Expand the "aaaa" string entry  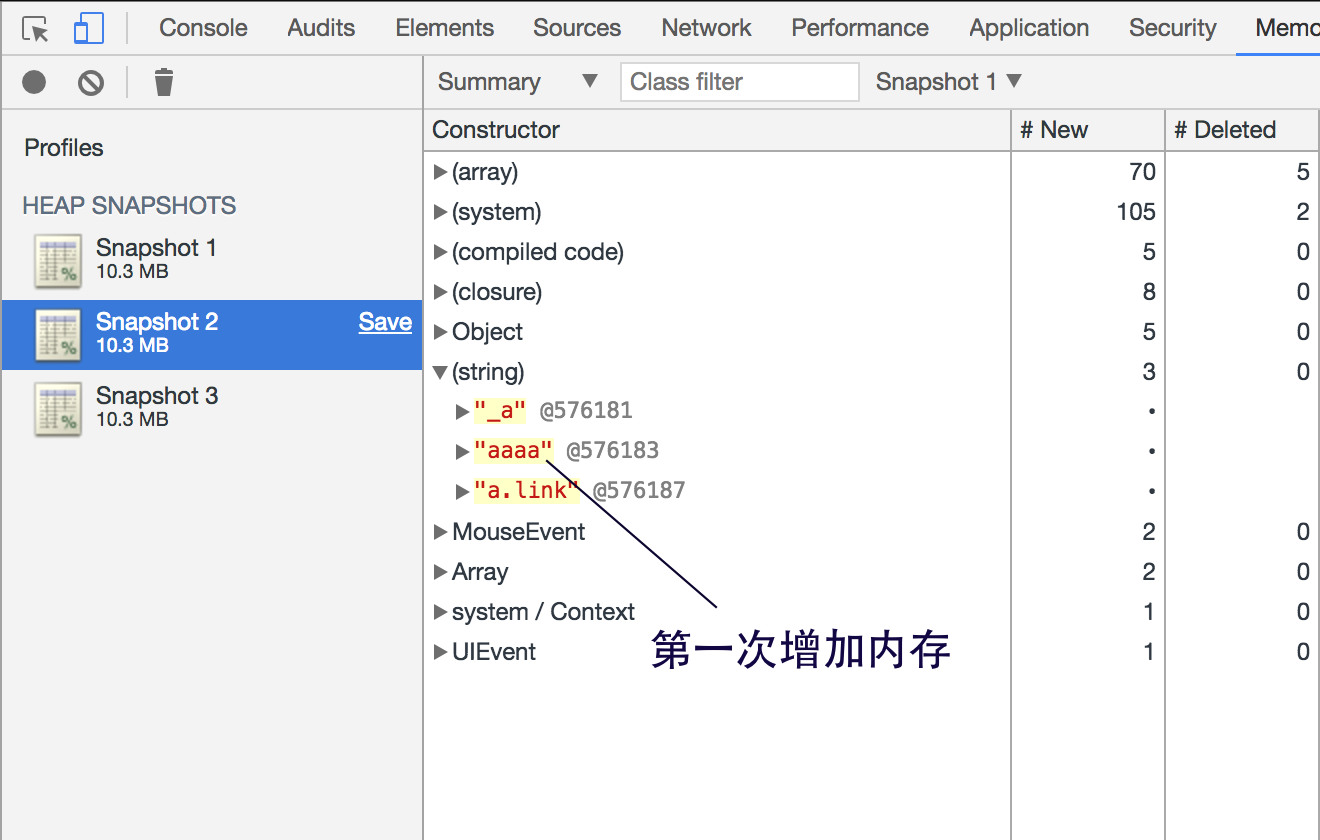(x=462, y=451)
